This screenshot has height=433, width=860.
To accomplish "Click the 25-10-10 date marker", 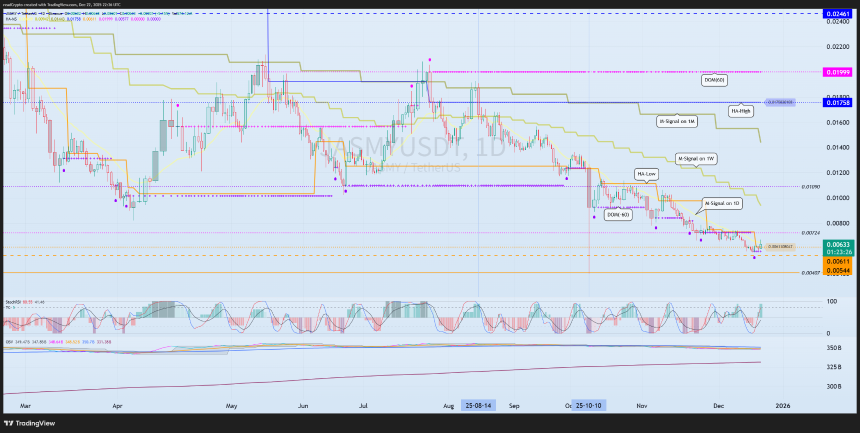I will 590,406.
